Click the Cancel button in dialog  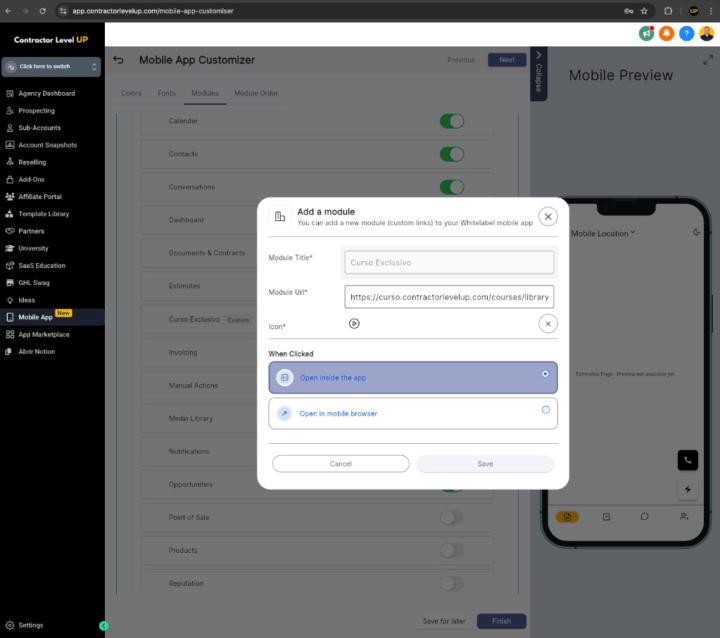click(340, 464)
